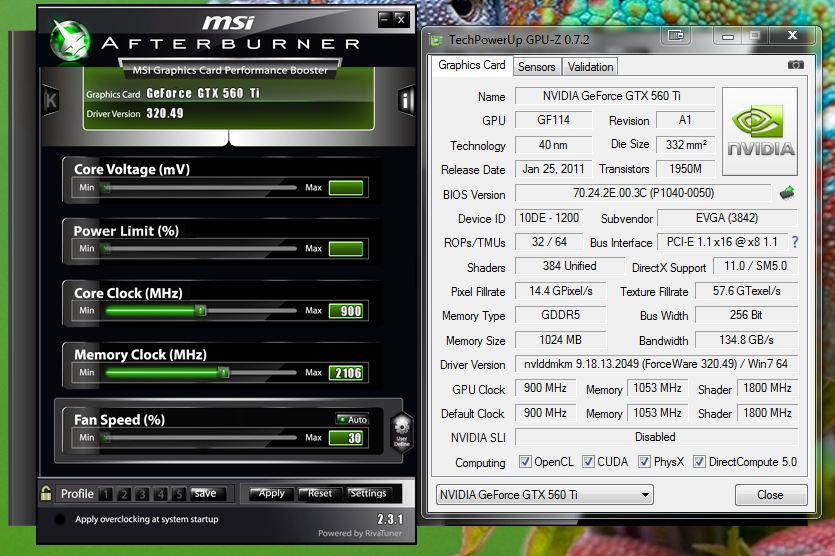Toggle the OpenCL checkbox
This screenshot has height=556, width=835.
(x=525, y=462)
